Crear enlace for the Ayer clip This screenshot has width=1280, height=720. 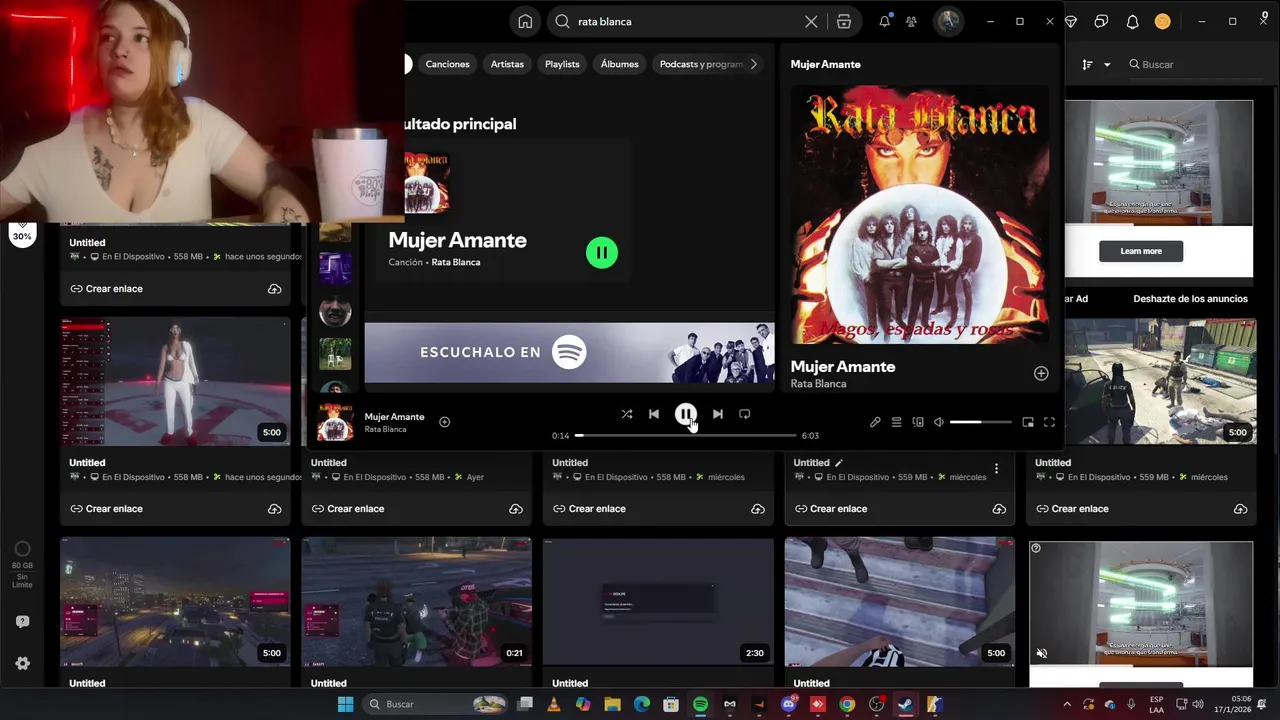point(348,509)
